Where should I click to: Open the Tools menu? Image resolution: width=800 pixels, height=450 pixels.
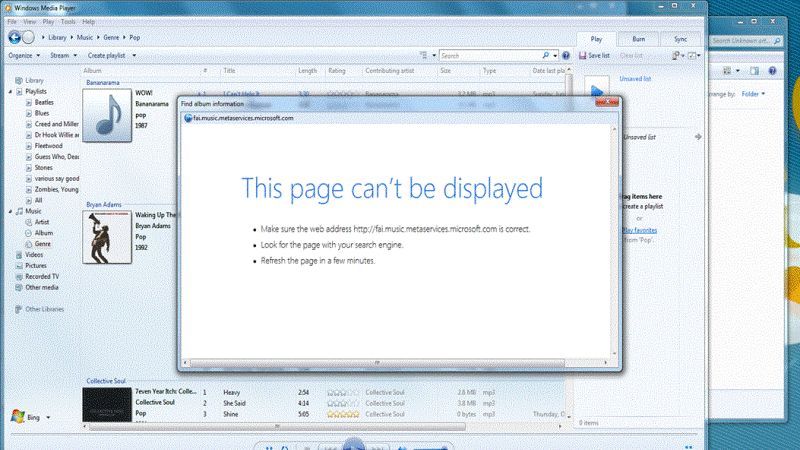(x=68, y=22)
